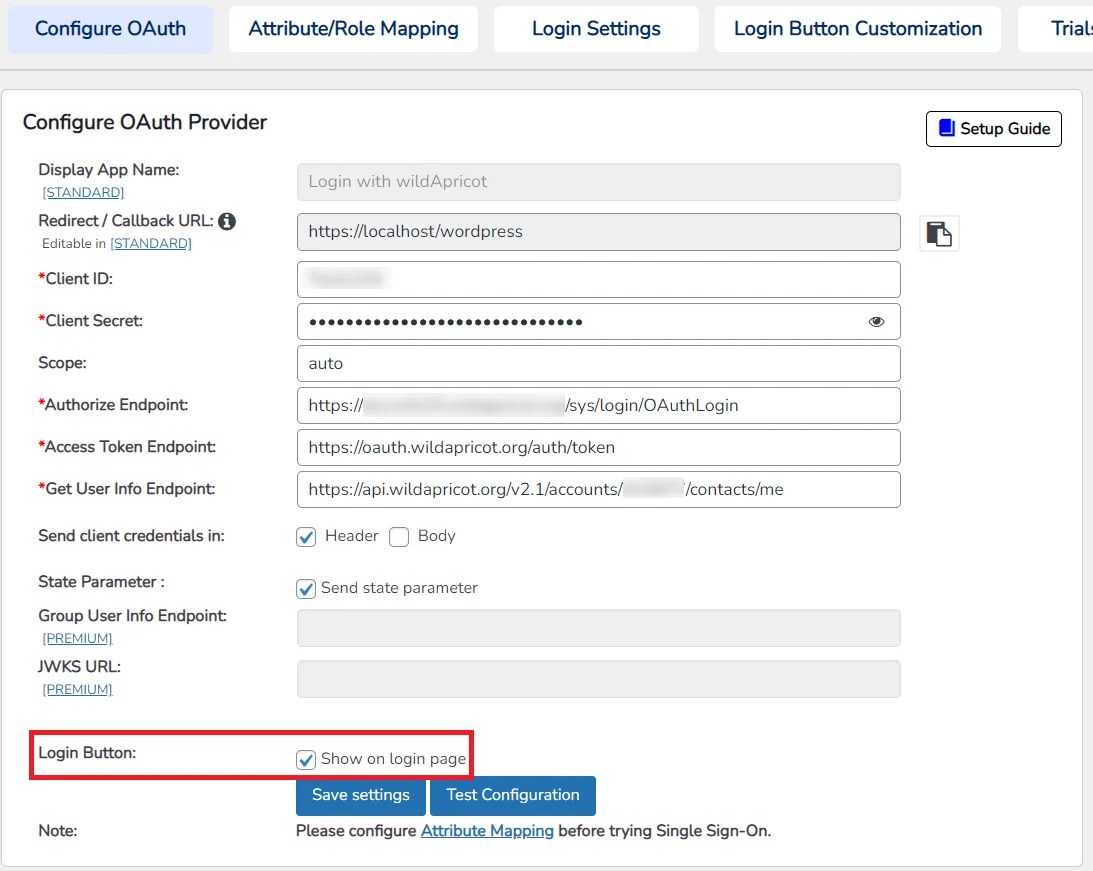The height and width of the screenshot is (871, 1093).
Task: Enable sending client credentials in Header
Action: click(x=306, y=537)
